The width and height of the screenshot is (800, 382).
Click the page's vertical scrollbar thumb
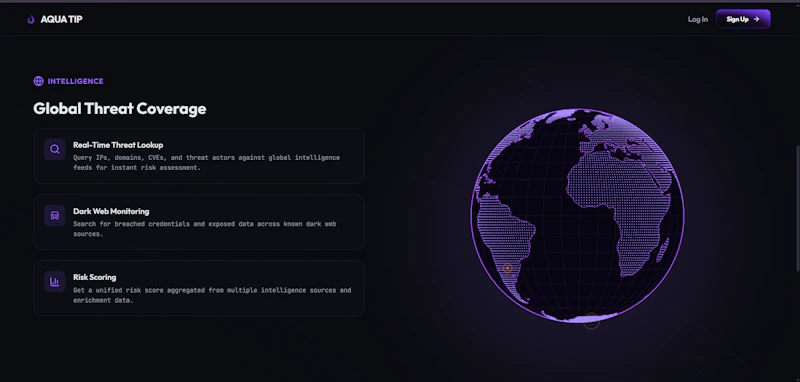pos(797,210)
